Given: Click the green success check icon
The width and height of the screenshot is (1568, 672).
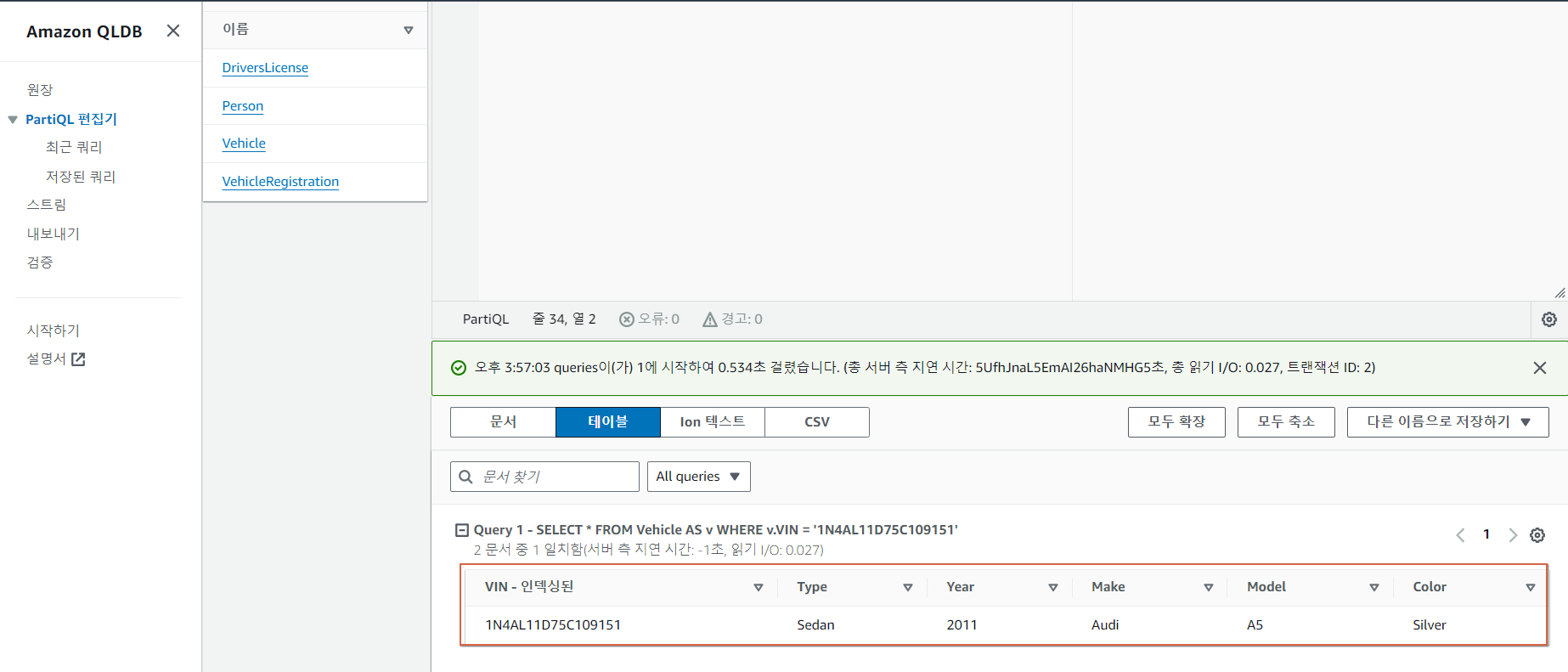Looking at the screenshot, I should click(x=459, y=368).
